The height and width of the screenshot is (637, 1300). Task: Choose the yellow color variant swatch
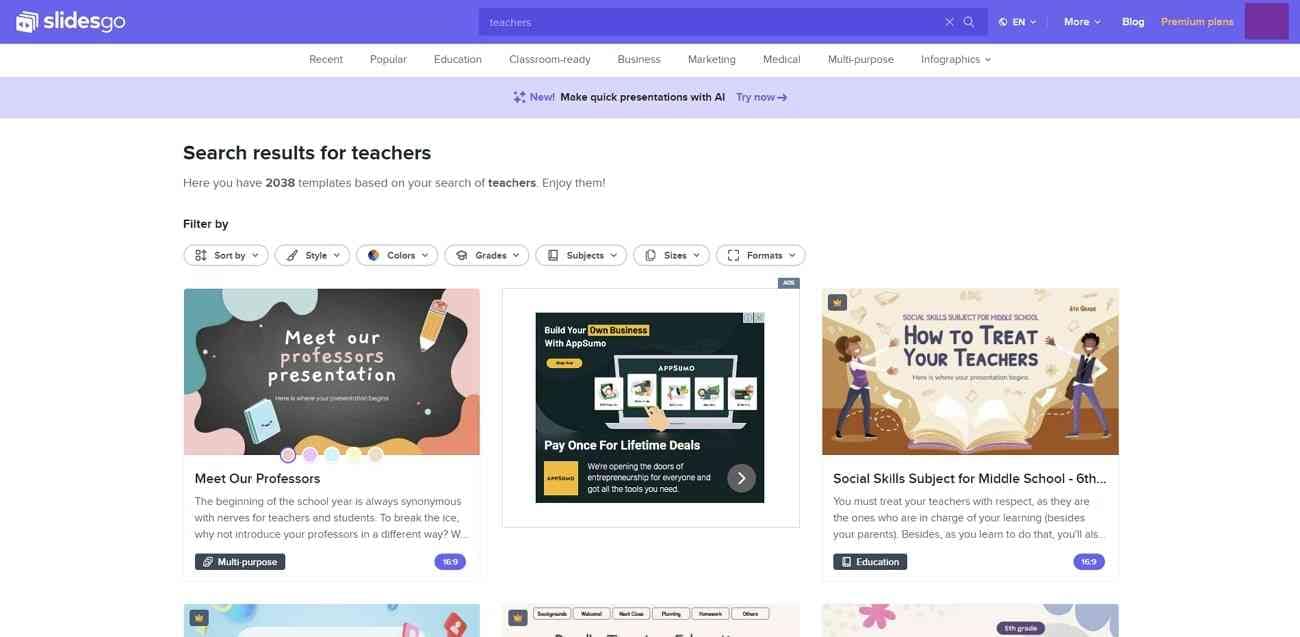coord(354,455)
